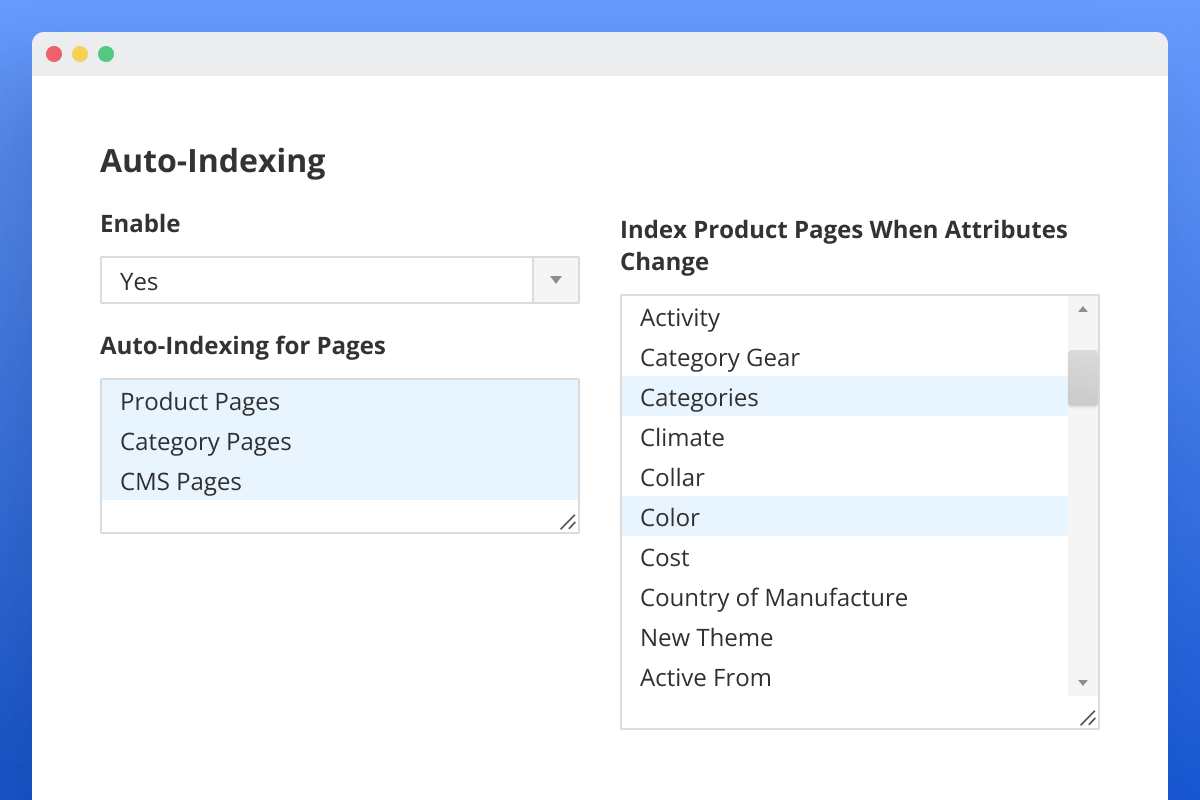Click the Enable dropdown arrow button
The width and height of the screenshot is (1200, 800).
(555, 280)
